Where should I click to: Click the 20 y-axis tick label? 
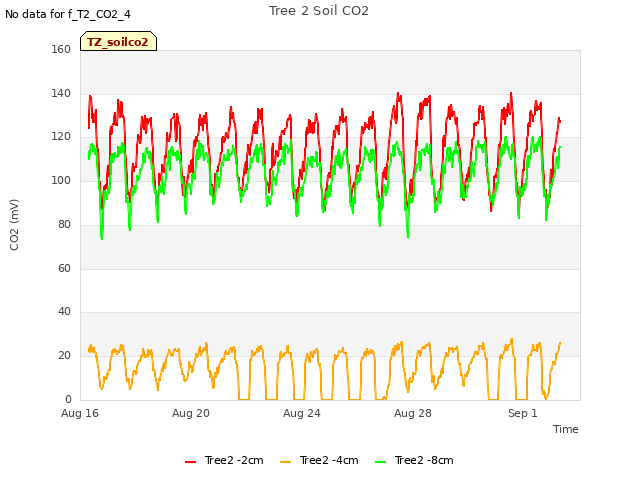pos(64,356)
